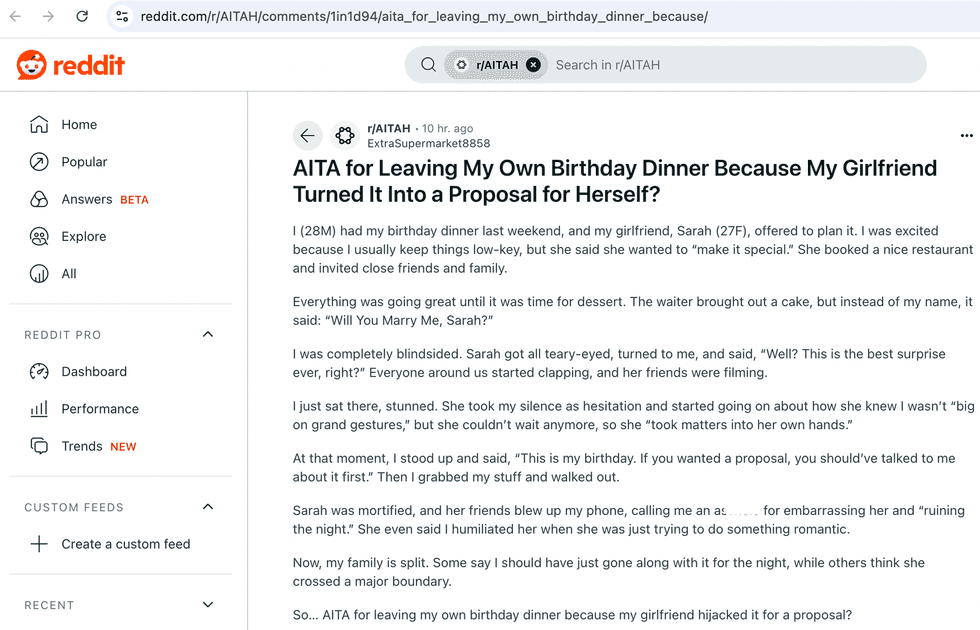Click the Trends icon
The width and height of the screenshot is (980, 630).
[39, 446]
